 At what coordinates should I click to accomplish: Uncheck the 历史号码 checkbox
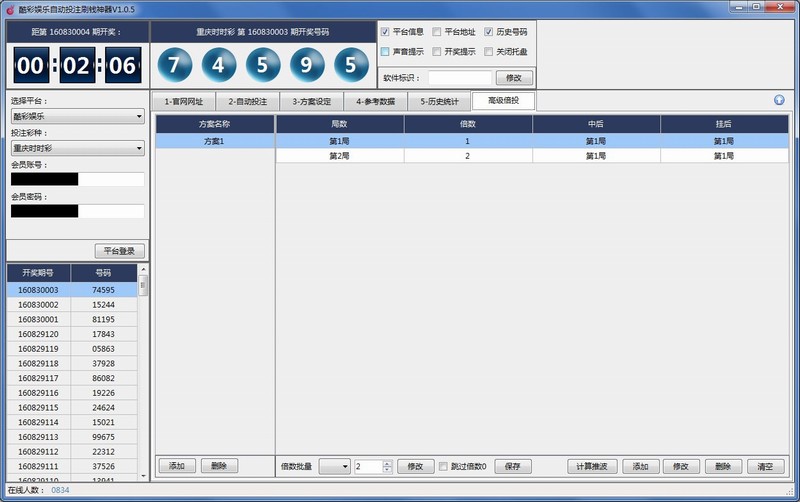click(x=489, y=32)
